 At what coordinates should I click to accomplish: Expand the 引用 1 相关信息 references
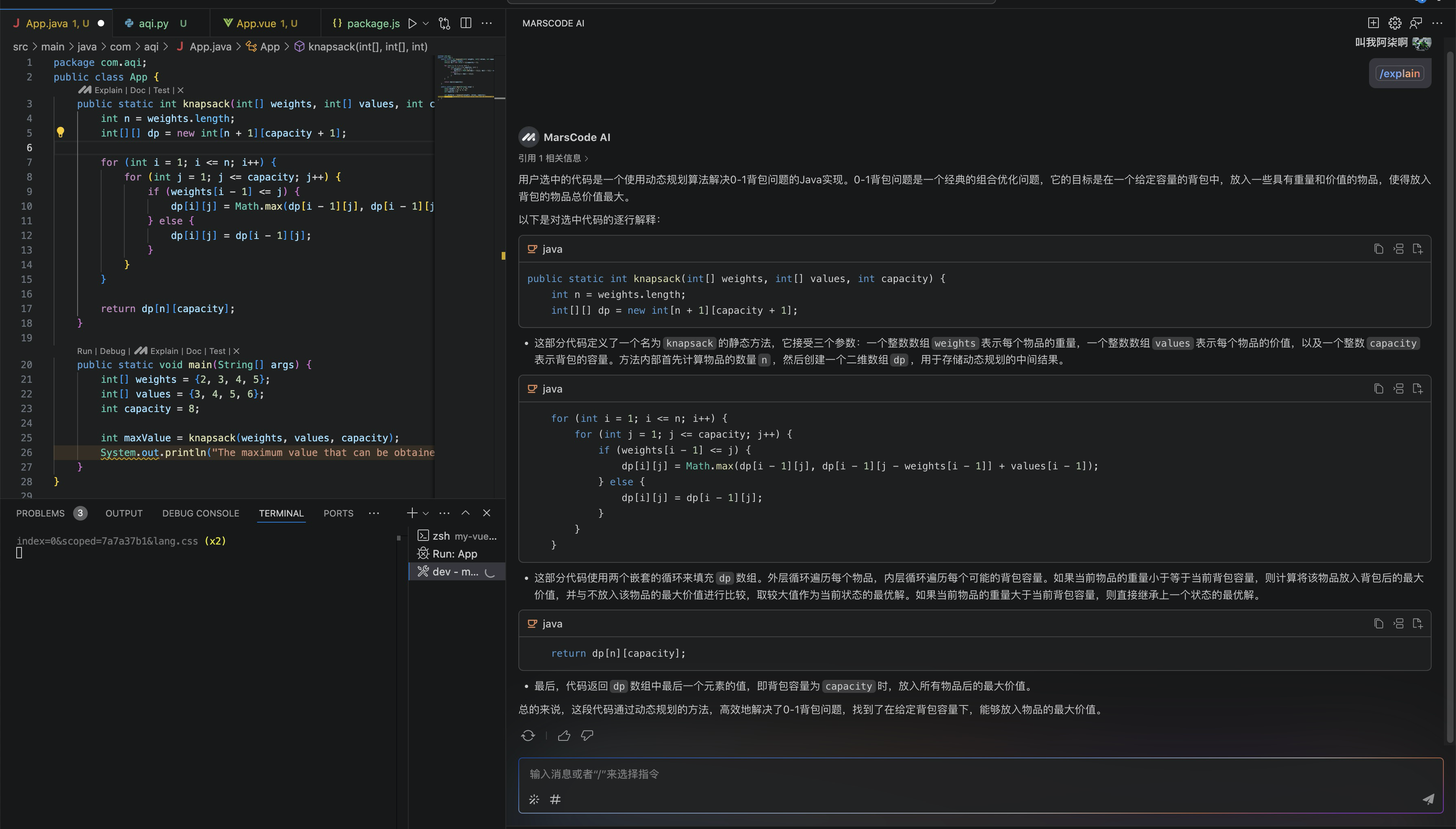tap(552, 158)
